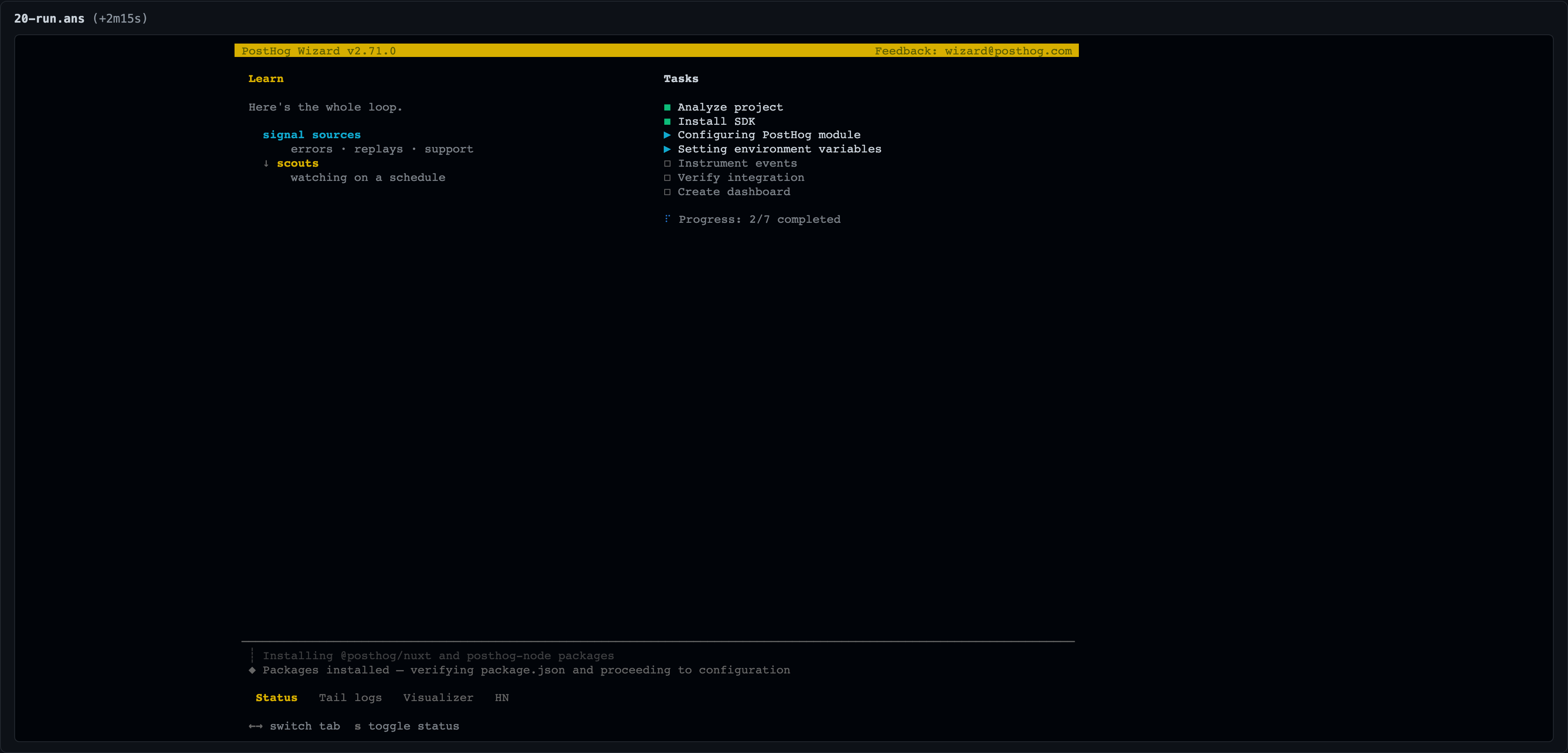1568x753 pixels.
Task: Click the down arrow beside scouts
Action: tap(266, 163)
